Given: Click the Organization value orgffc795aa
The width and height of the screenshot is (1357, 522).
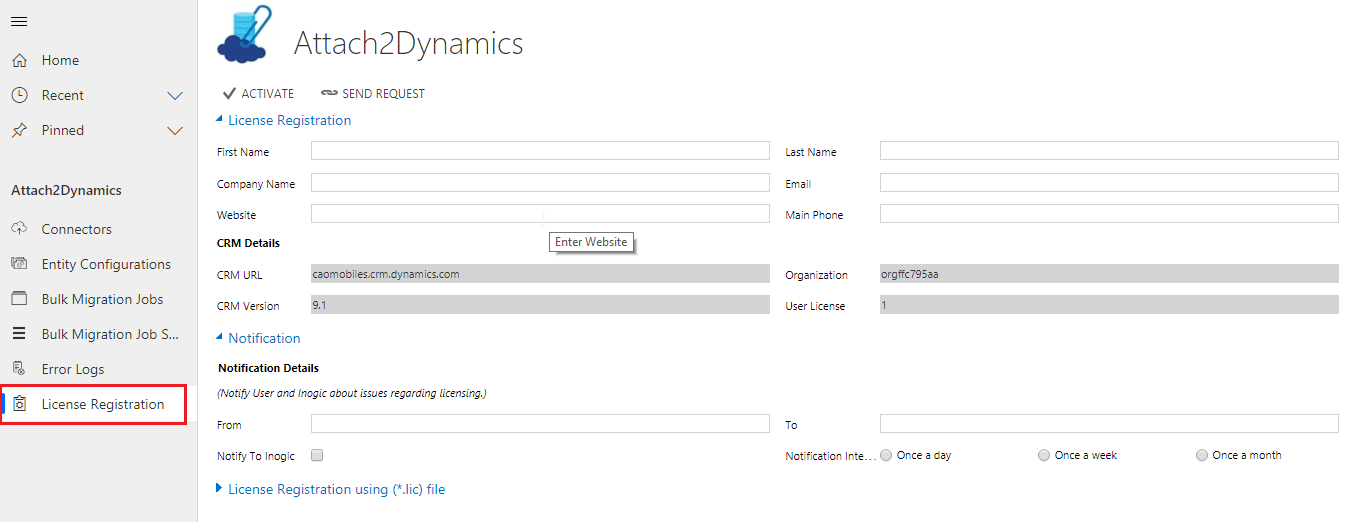Looking at the screenshot, I should pyautogui.click(x=1109, y=274).
